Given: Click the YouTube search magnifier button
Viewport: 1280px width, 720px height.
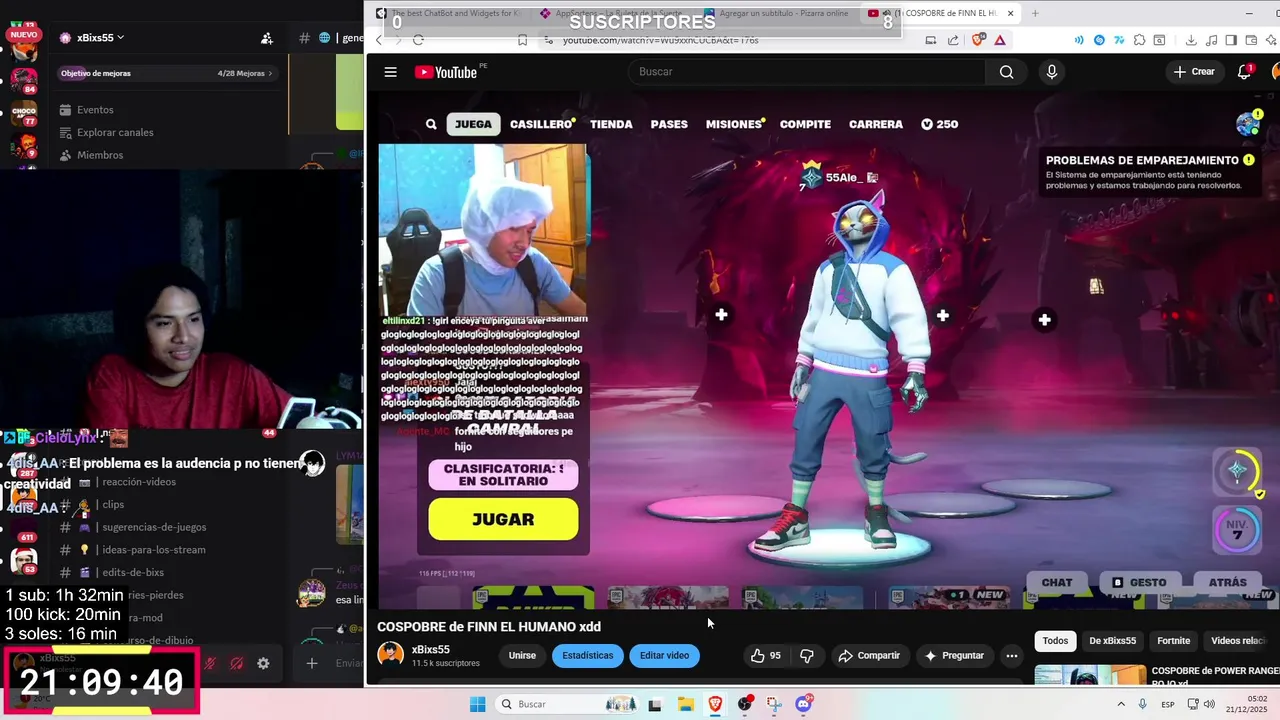Looking at the screenshot, I should 1006,72.
